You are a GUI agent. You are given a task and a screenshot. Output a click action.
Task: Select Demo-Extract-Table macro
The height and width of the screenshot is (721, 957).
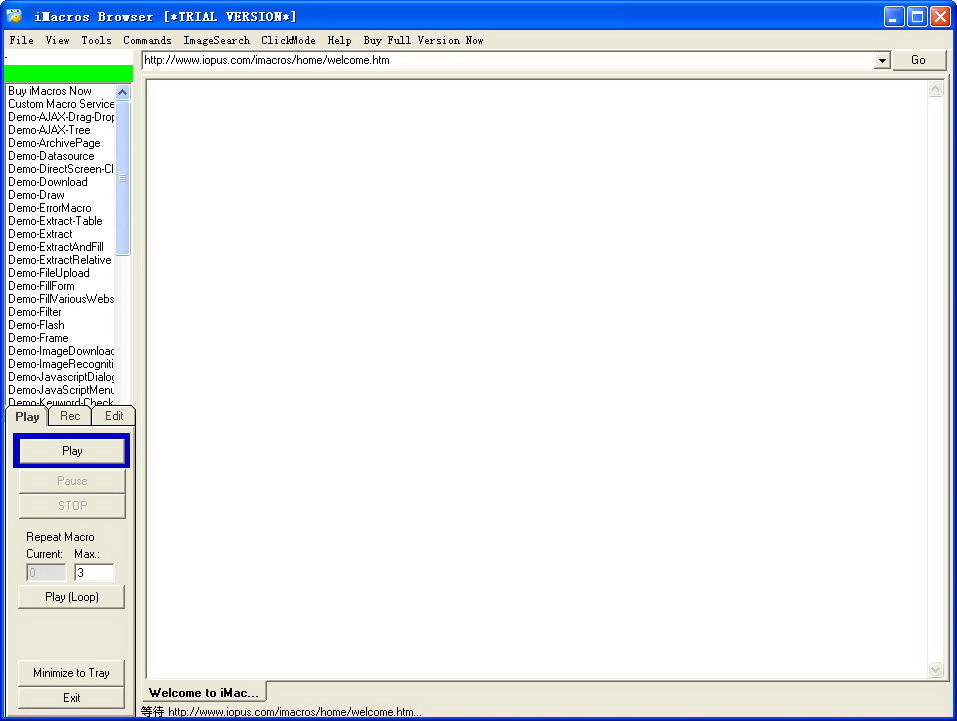(55, 221)
